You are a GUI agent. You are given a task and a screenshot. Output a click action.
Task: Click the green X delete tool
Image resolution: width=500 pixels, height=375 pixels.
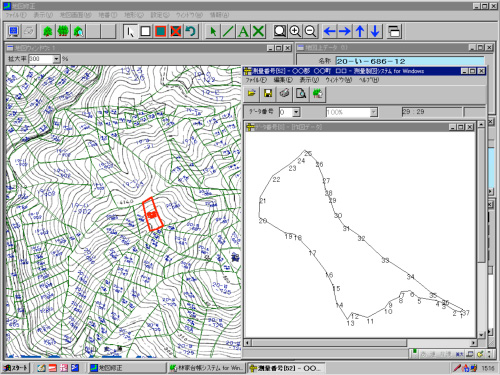coord(258,31)
